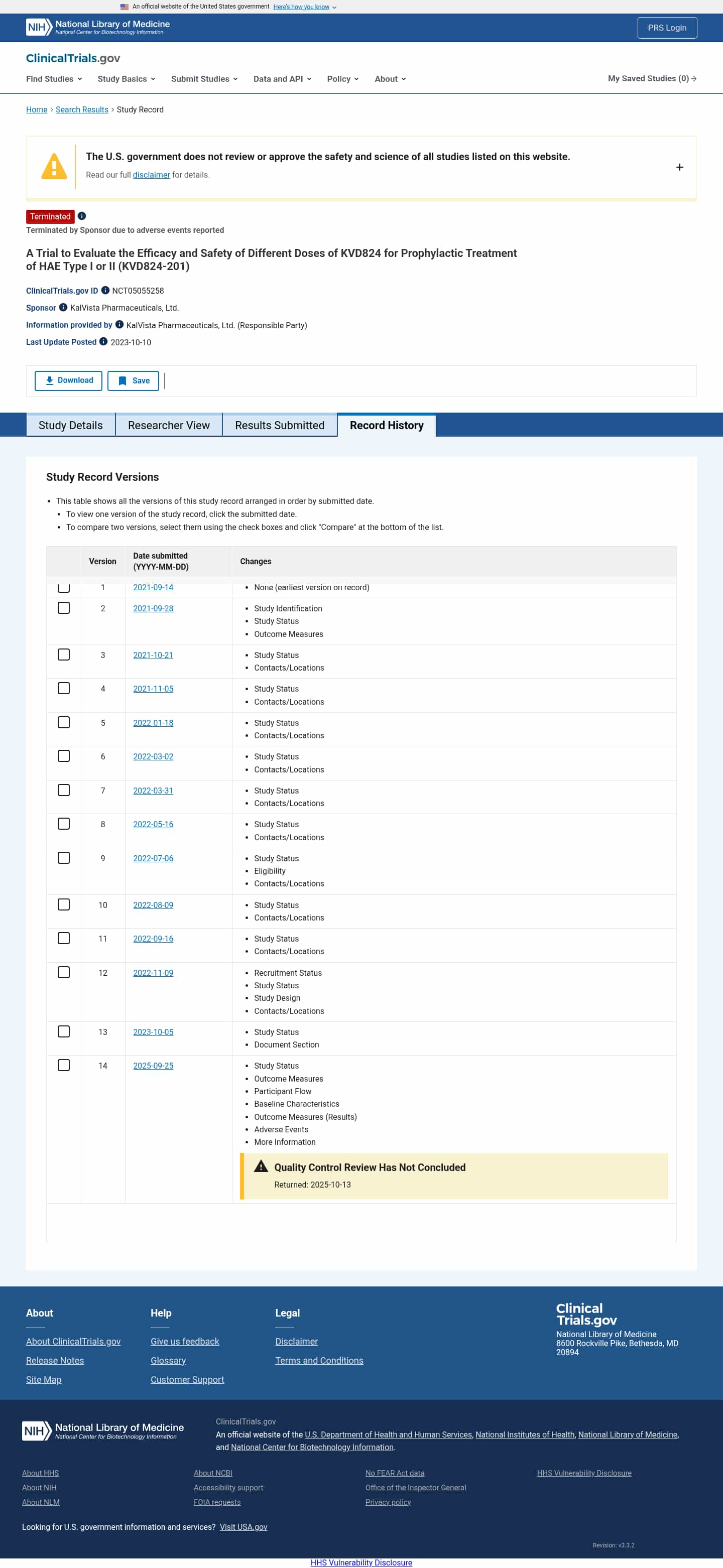The width and height of the screenshot is (723, 1568).
Task: Open info icon beside ClinicalTrials.gov ID
Action: click(x=105, y=290)
